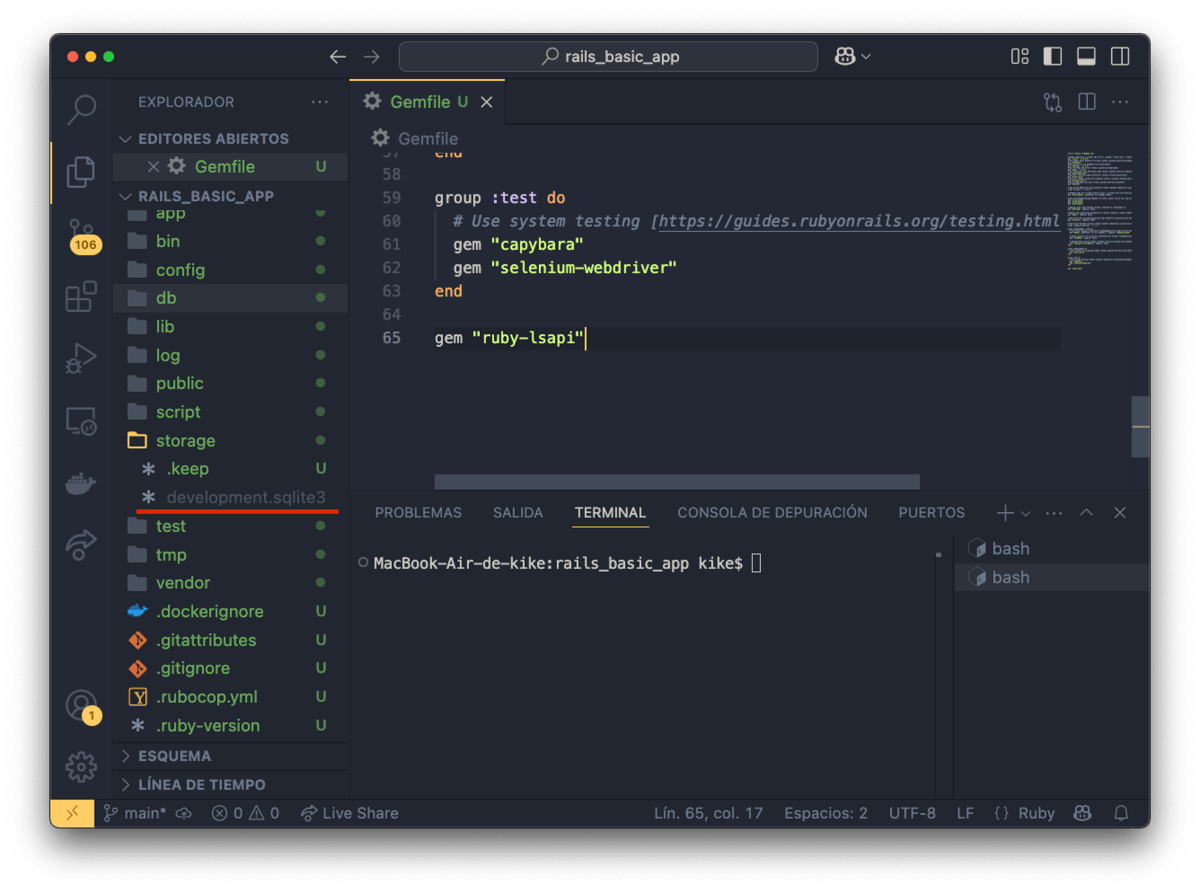
Task: Open the Extensions view icon
Action: tap(81, 297)
